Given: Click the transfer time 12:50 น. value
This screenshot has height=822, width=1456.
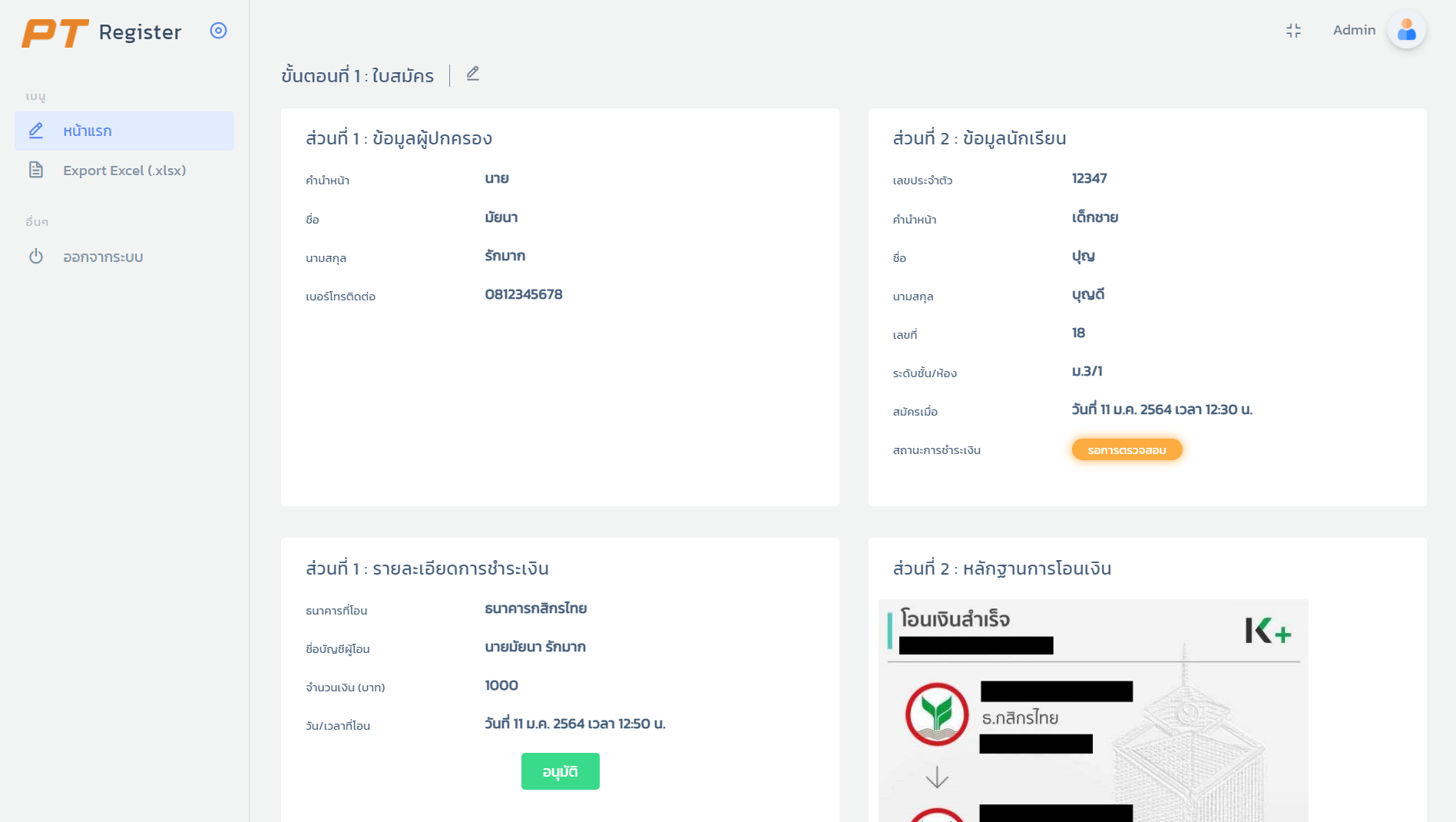Looking at the screenshot, I should (575, 724).
